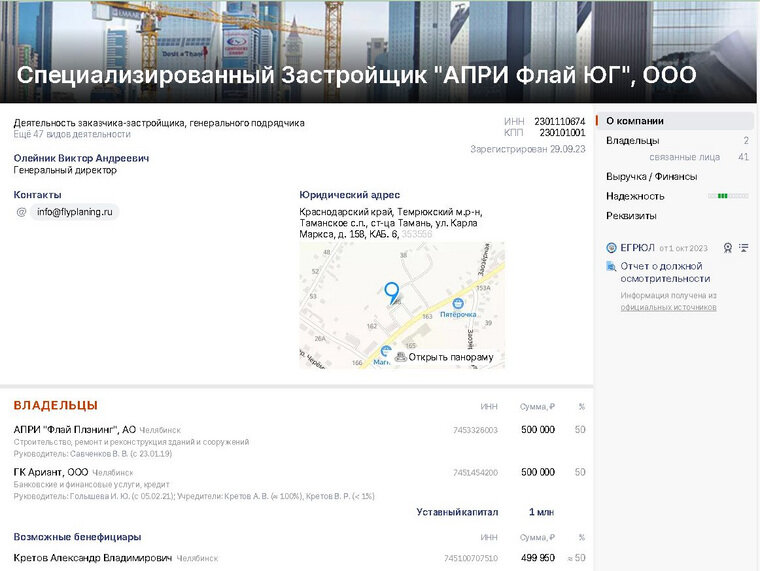Expand Ещё 47 видов деятельности

click(x=72, y=134)
